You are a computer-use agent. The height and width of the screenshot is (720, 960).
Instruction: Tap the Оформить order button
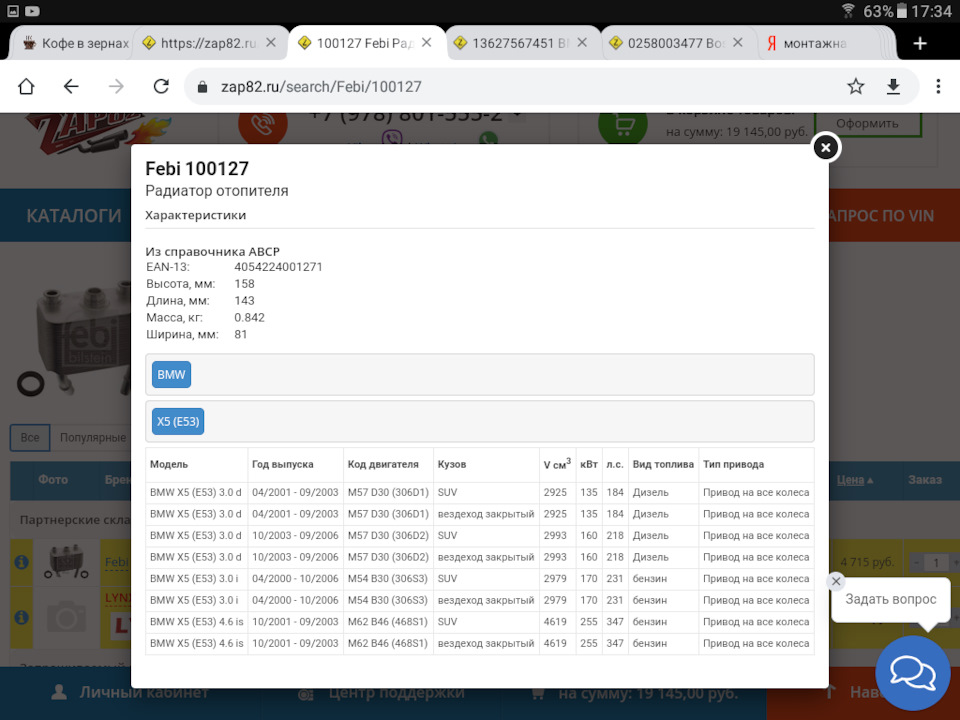point(868,123)
